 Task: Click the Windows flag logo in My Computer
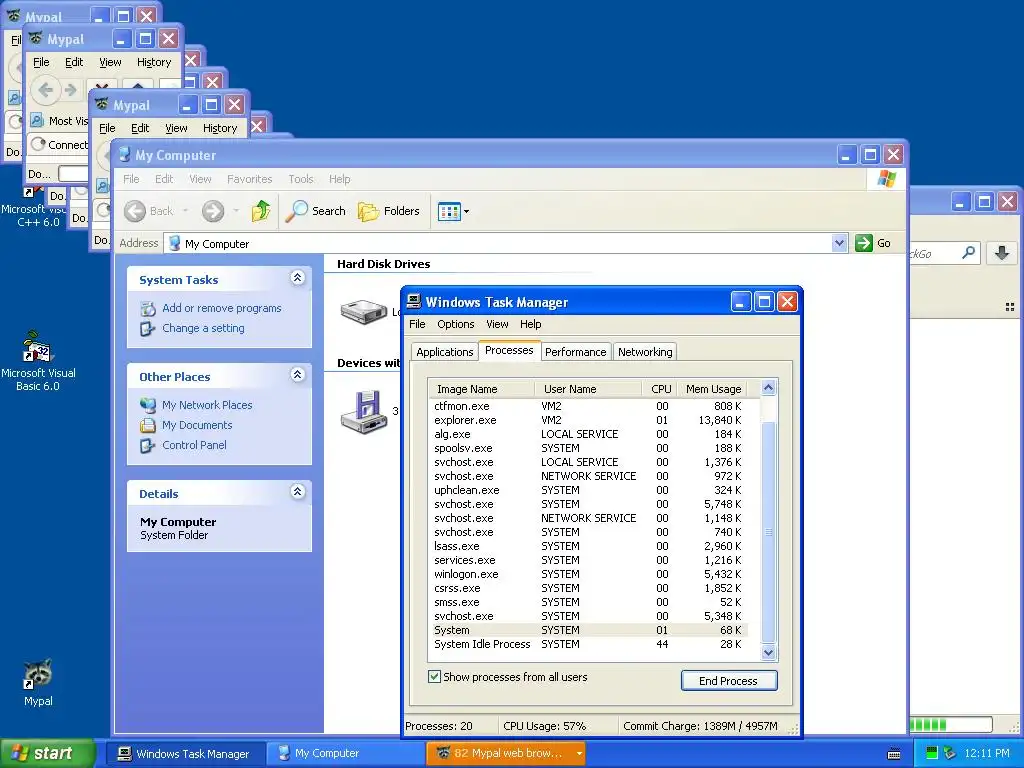pyautogui.click(x=887, y=178)
